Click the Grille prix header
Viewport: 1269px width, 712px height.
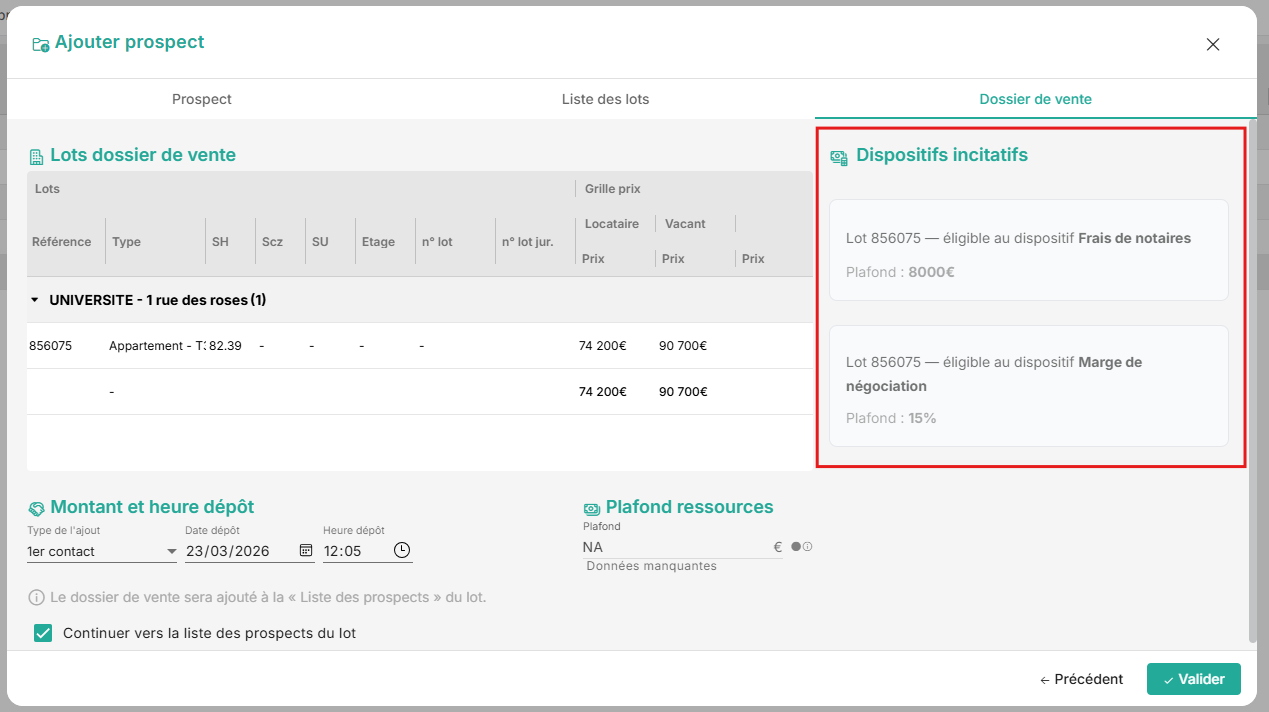613,188
